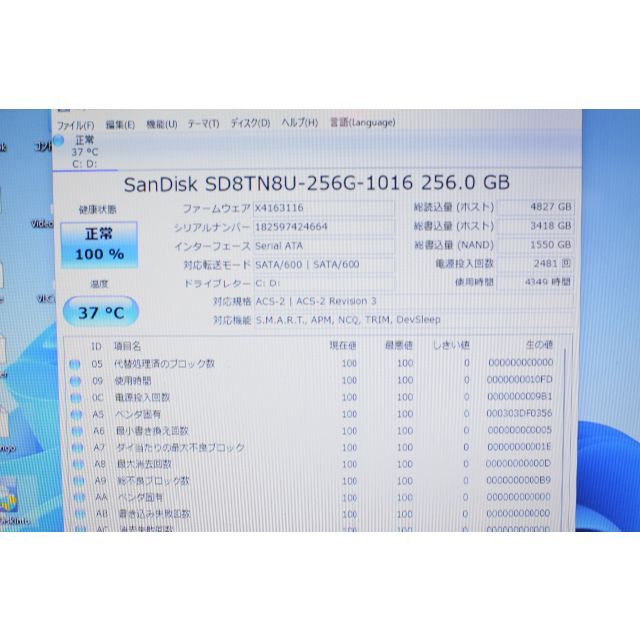The height and width of the screenshot is (640, 640).
Task: Click the status orb for attribute A7
Action: coord(78,448)
